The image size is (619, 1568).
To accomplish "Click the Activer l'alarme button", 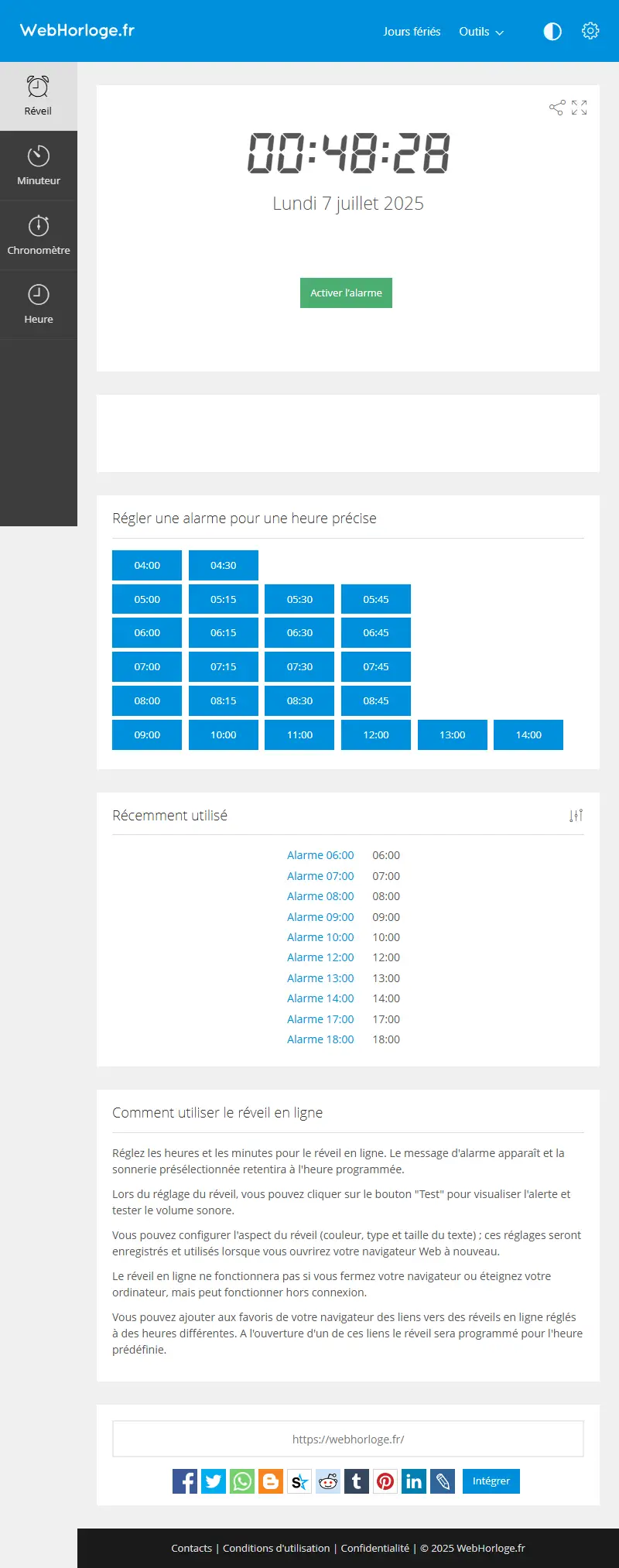I will click(x=346, y=293).
